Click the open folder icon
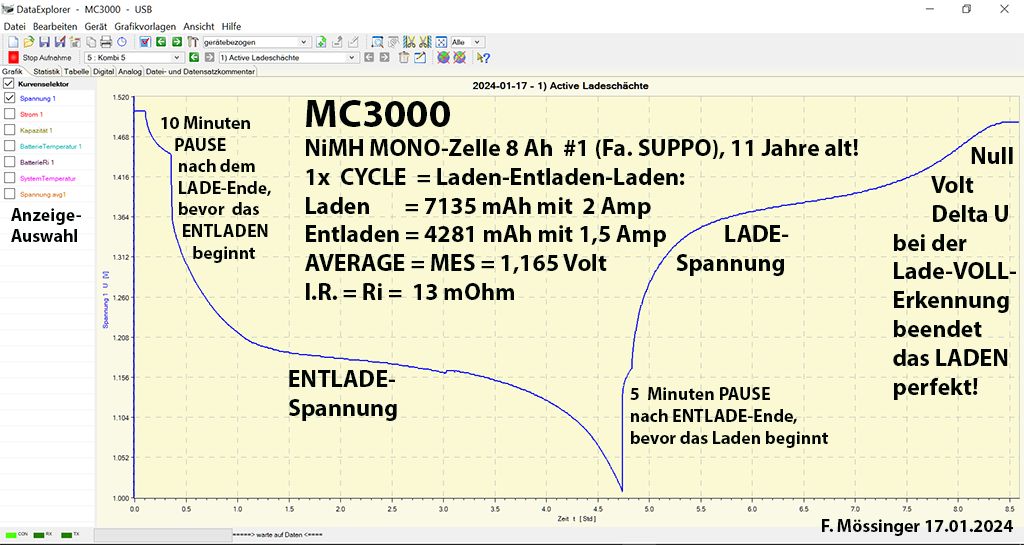Image resolution: width=1024 pixels, height=545 pixels. 29,42
